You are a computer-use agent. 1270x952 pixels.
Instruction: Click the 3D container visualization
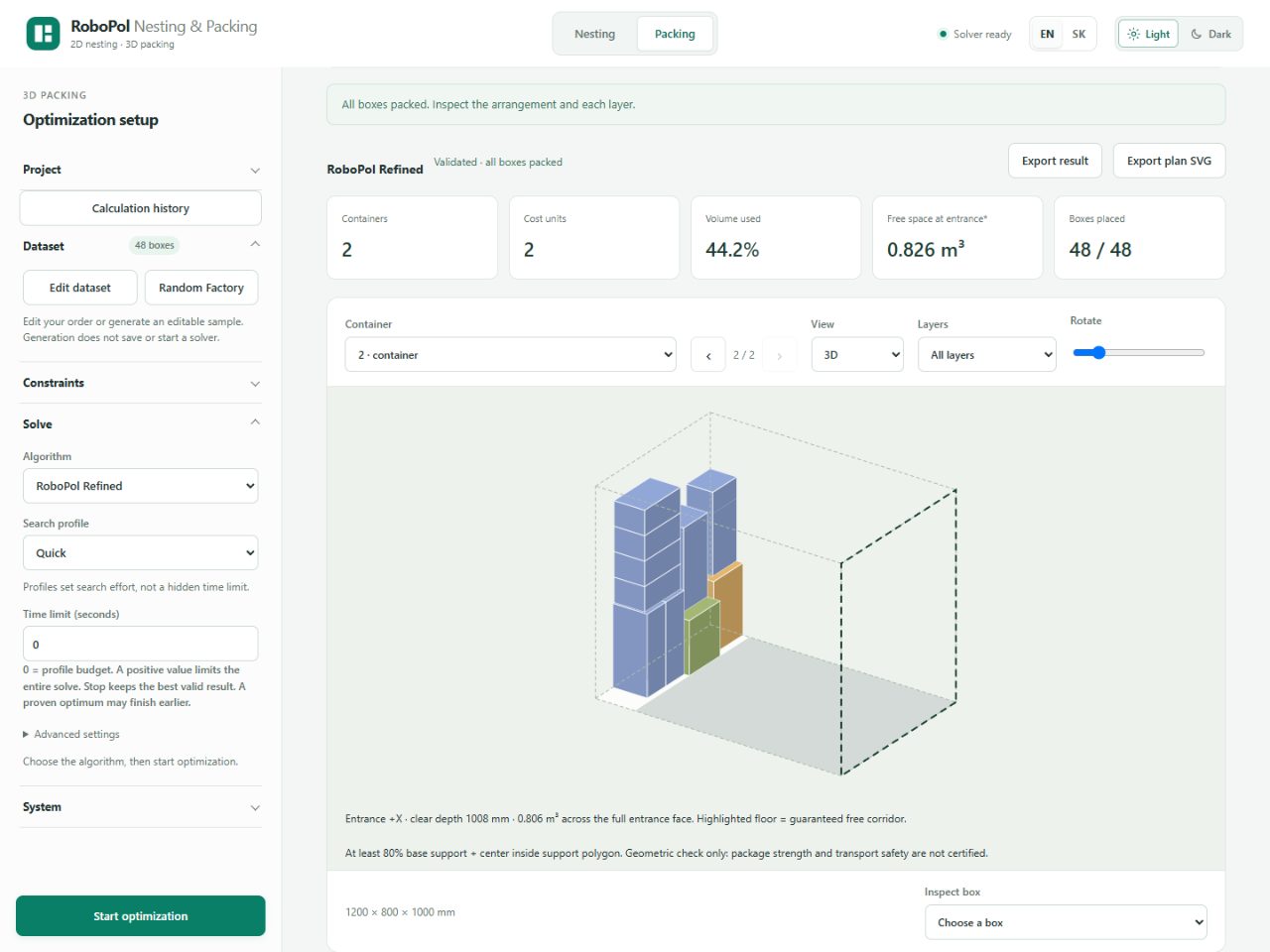(x=776, y=595)
